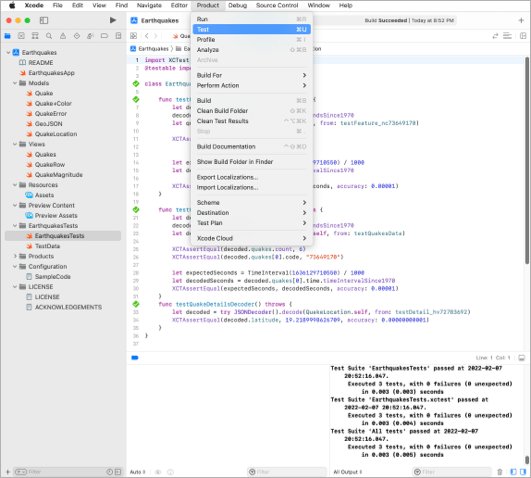Click the Earthquakes scheme selector in toolbar
Image resolution: width=531 pixels, height=478 pixels.
[160, 20]
